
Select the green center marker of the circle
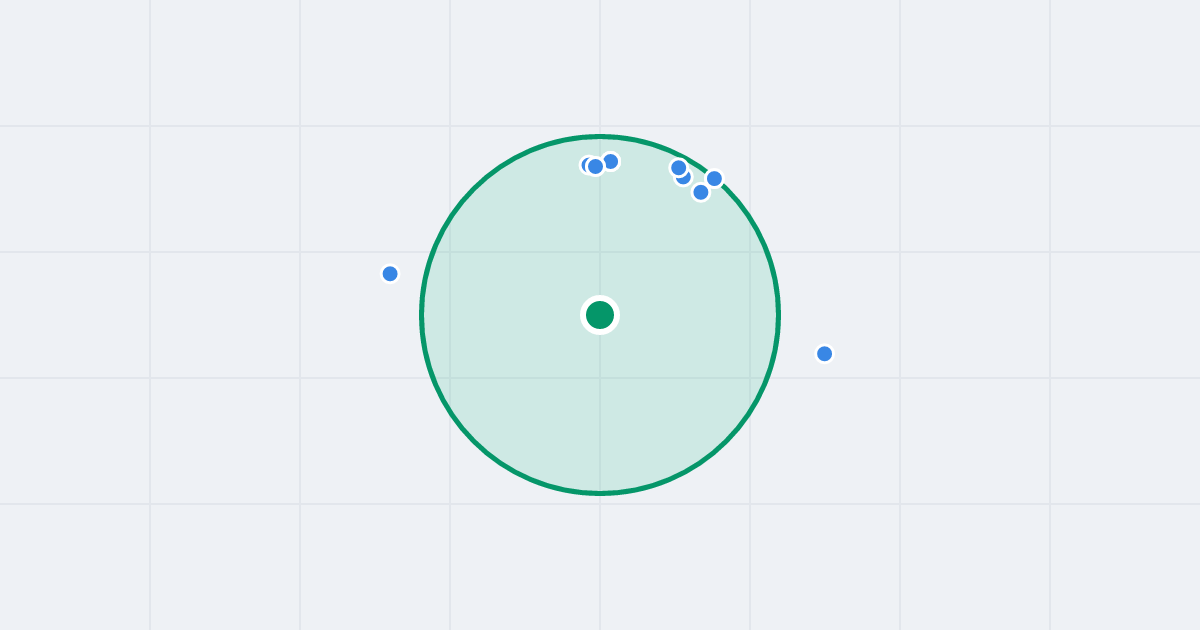click(600, 315)
